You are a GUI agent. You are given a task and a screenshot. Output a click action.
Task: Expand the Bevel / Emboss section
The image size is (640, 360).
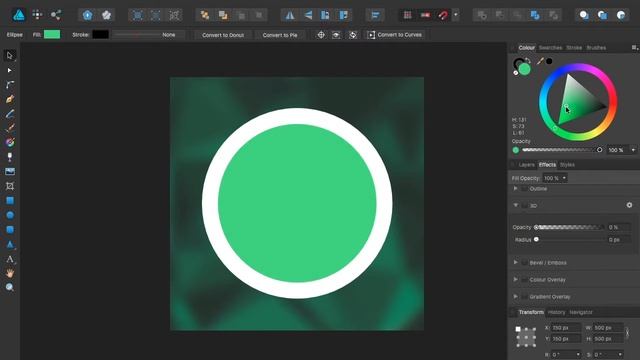click(516, 262)
